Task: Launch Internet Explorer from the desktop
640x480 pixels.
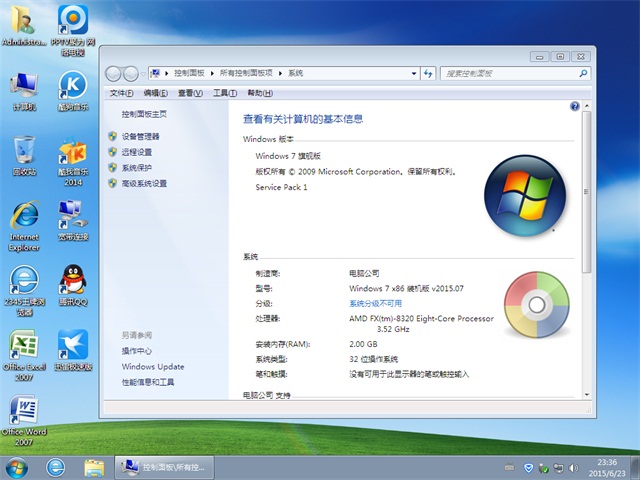Action: [x=24, y=217]
